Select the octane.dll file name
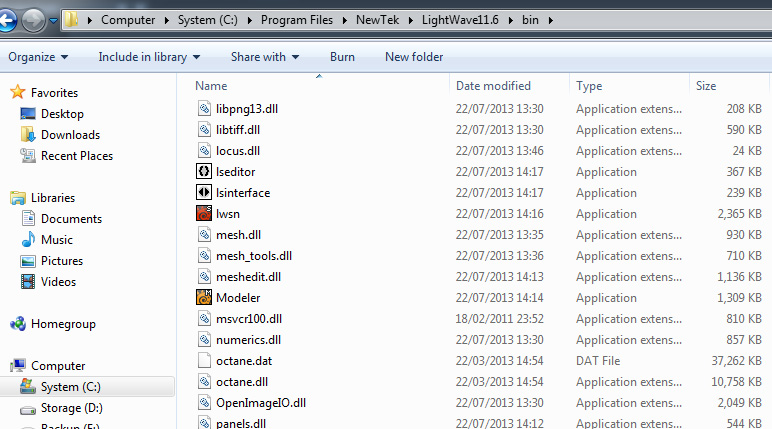 [242, 382]
